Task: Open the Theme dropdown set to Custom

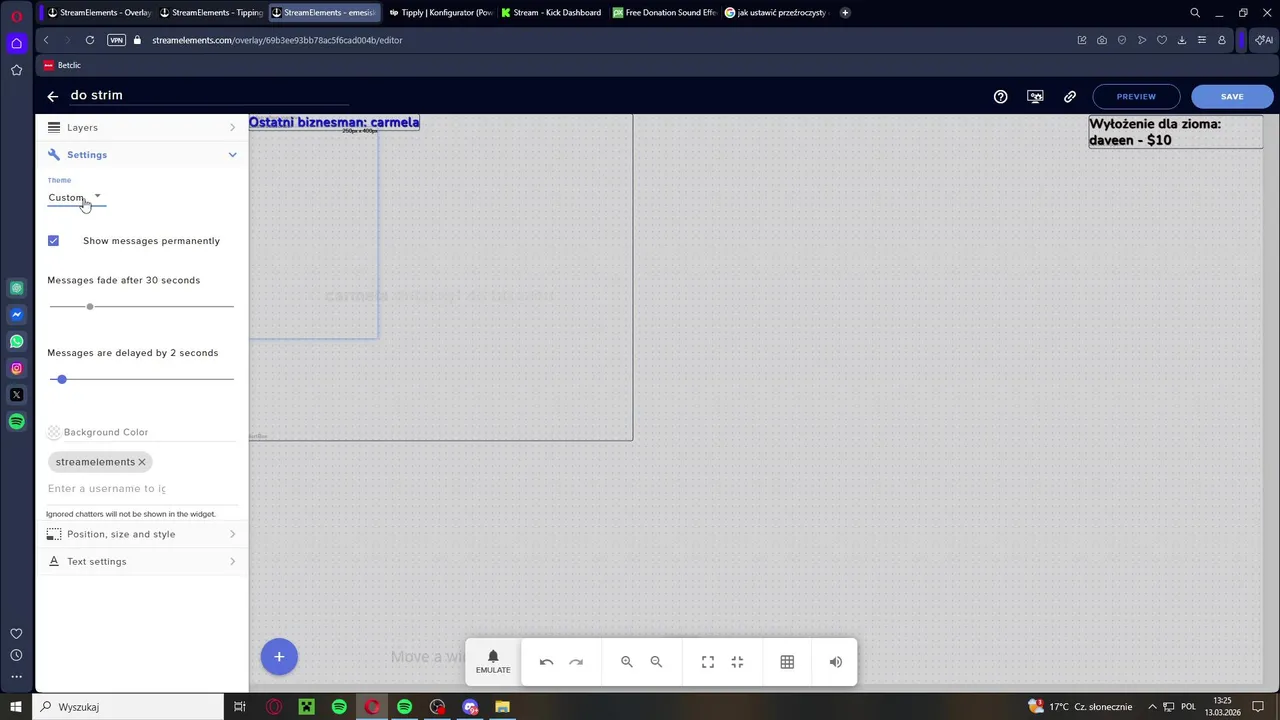Action: tap(75, 198)
